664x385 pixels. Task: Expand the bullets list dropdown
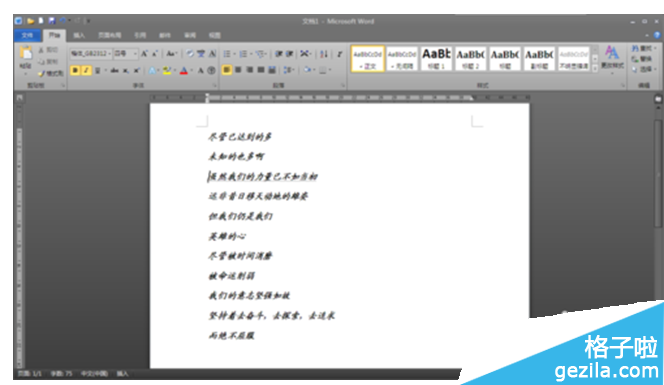[235, 54]
